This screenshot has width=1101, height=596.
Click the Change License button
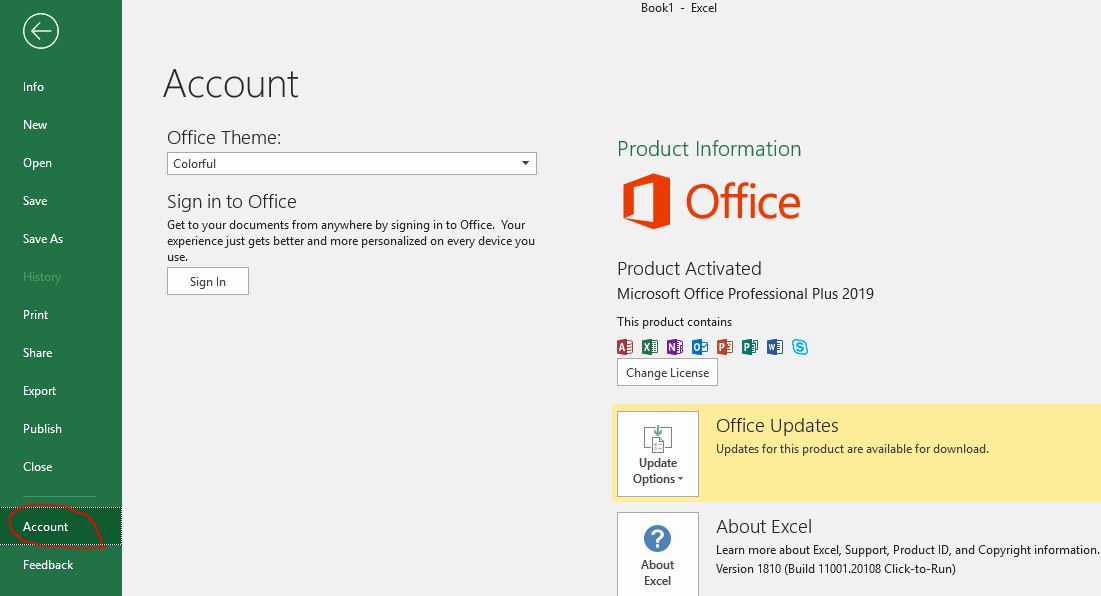pyautogui.click(x=667, y=373)
